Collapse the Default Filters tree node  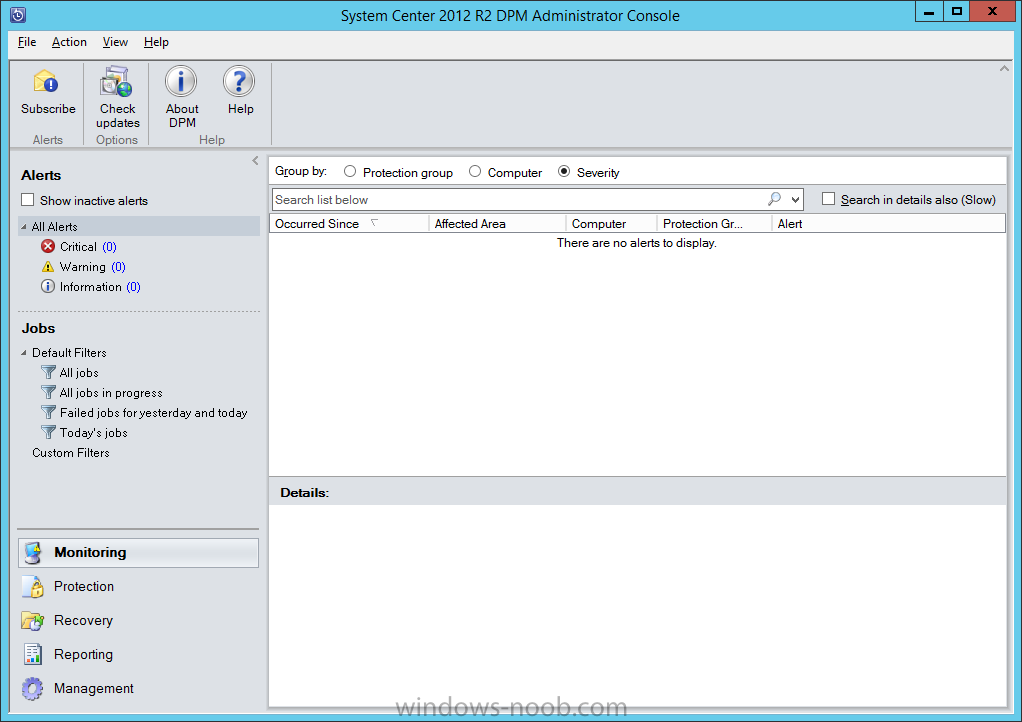pos(24,353)
